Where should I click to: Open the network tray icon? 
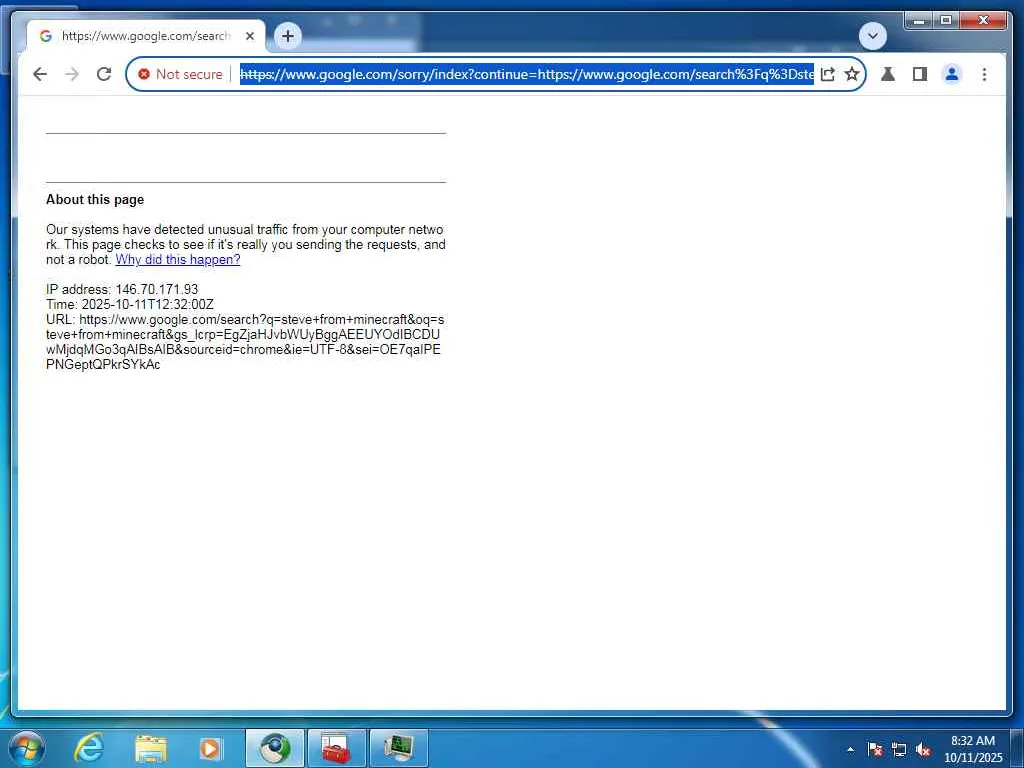coord(899,749)
